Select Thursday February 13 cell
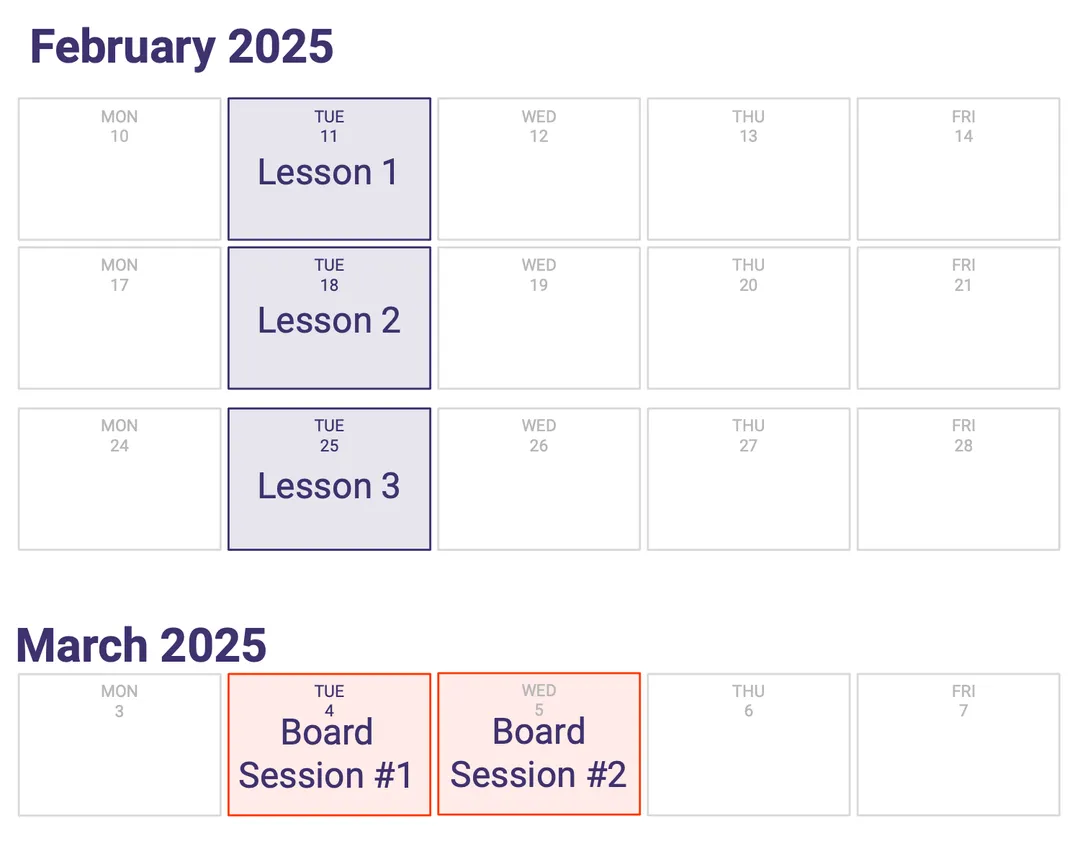Screen dimensions: 1080x841 [x=749, y=169]
